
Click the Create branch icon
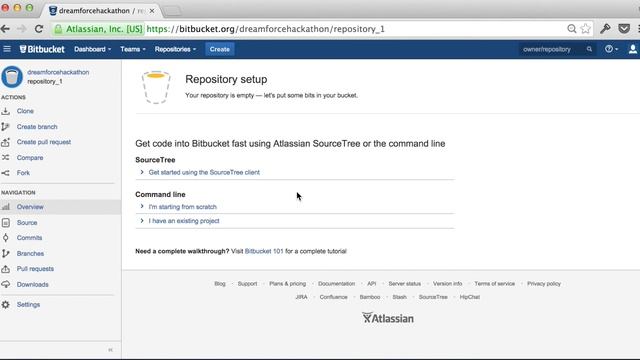pyautogui.click(x=6, y=127)
